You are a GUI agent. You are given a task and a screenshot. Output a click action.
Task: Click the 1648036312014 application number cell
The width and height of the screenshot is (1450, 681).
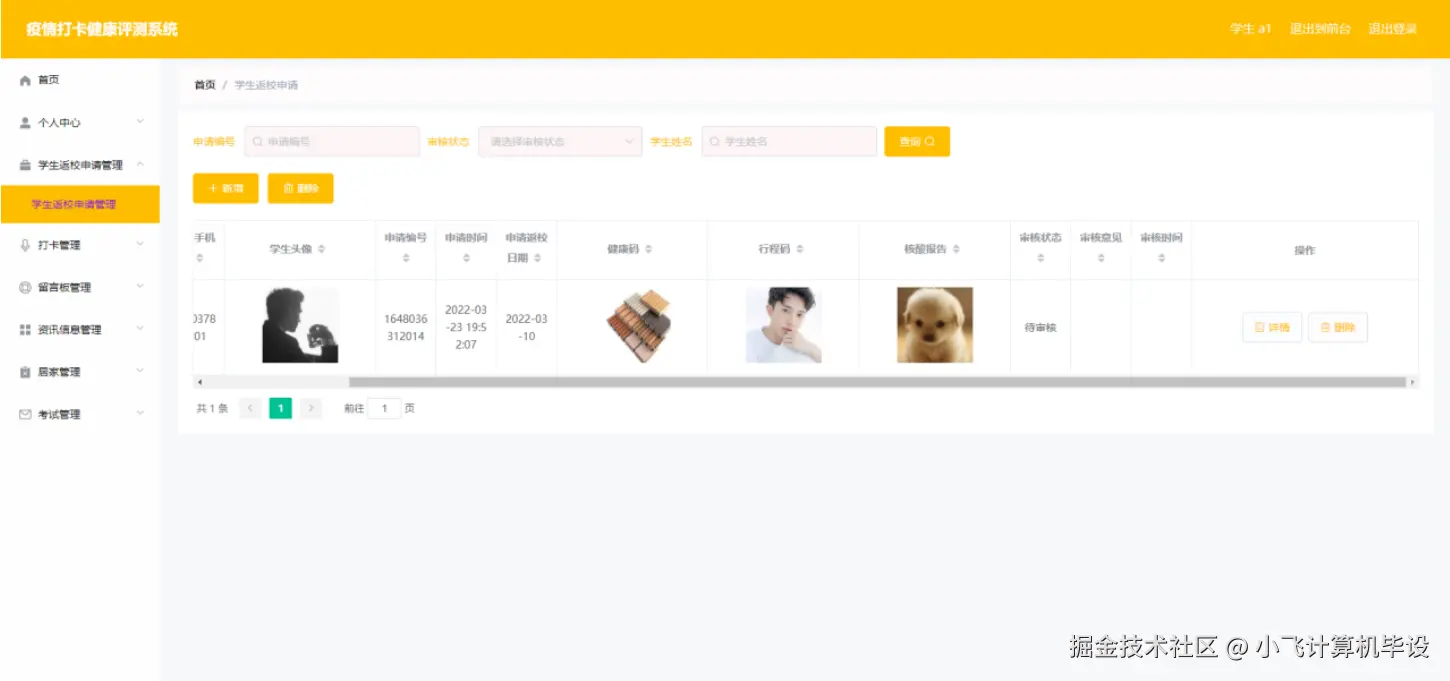pyautogui.click(x=406, y=327)
